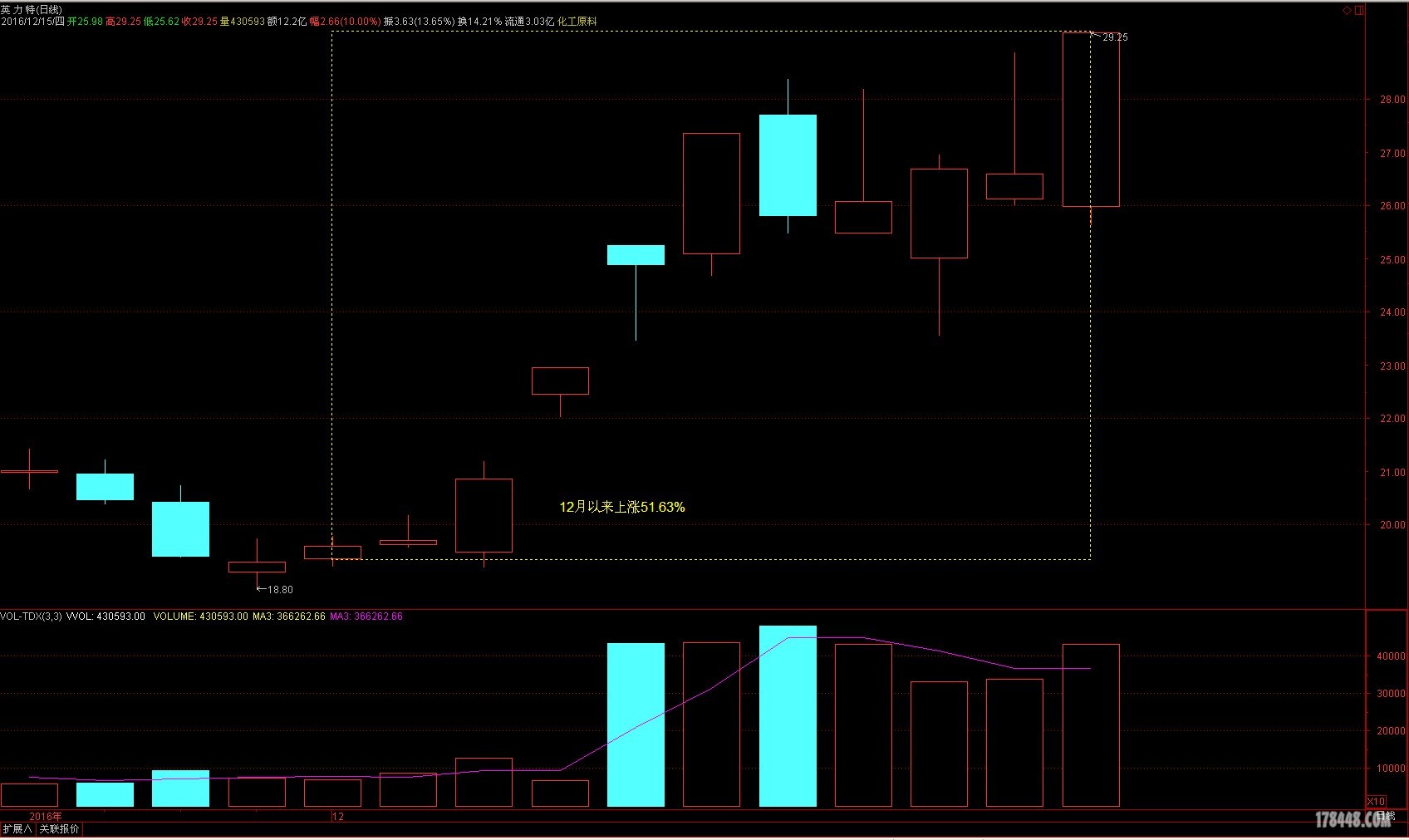Click the 20.00 price axis label

point(1392,525)
